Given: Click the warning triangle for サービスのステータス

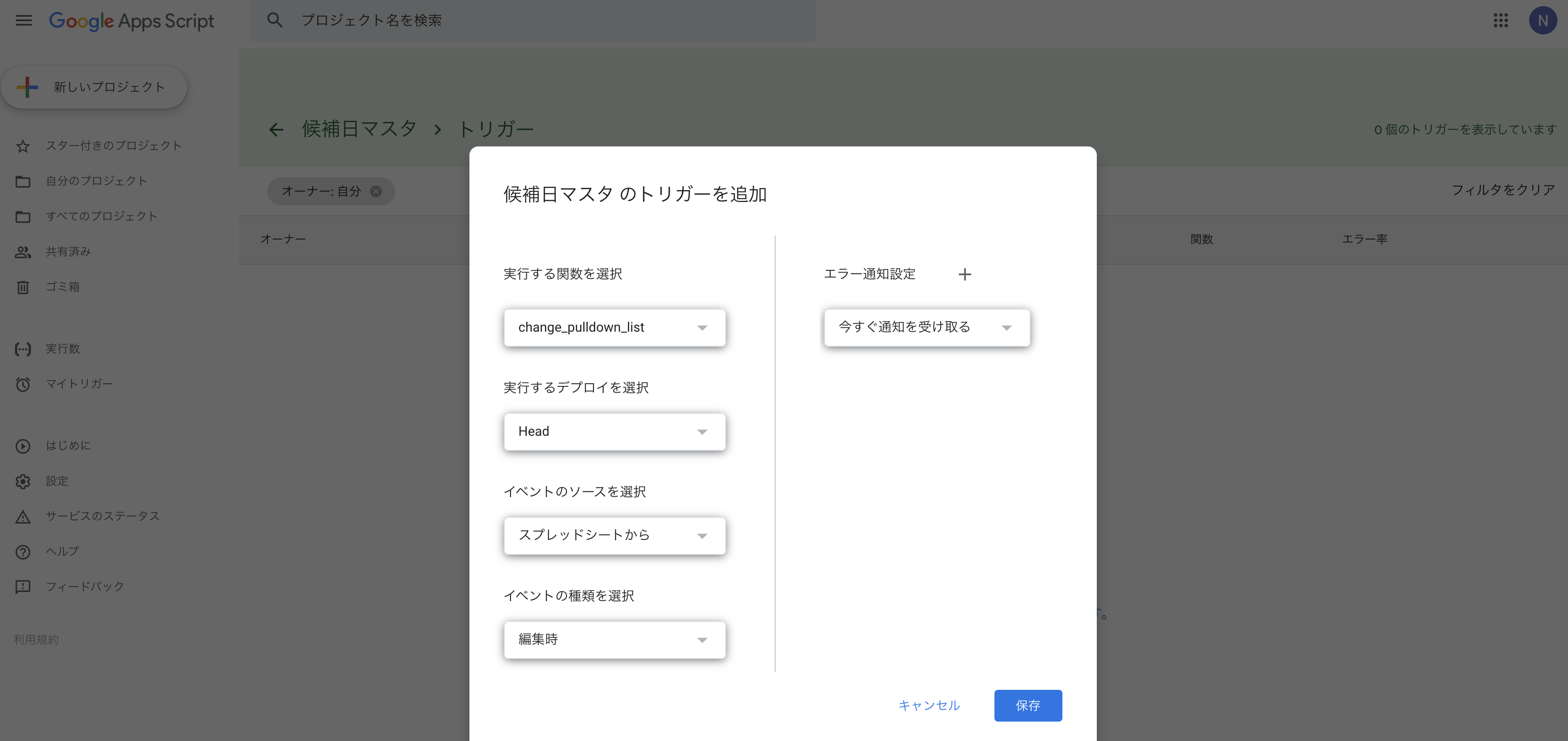Looking at the screenshot, I should (23, 516).
